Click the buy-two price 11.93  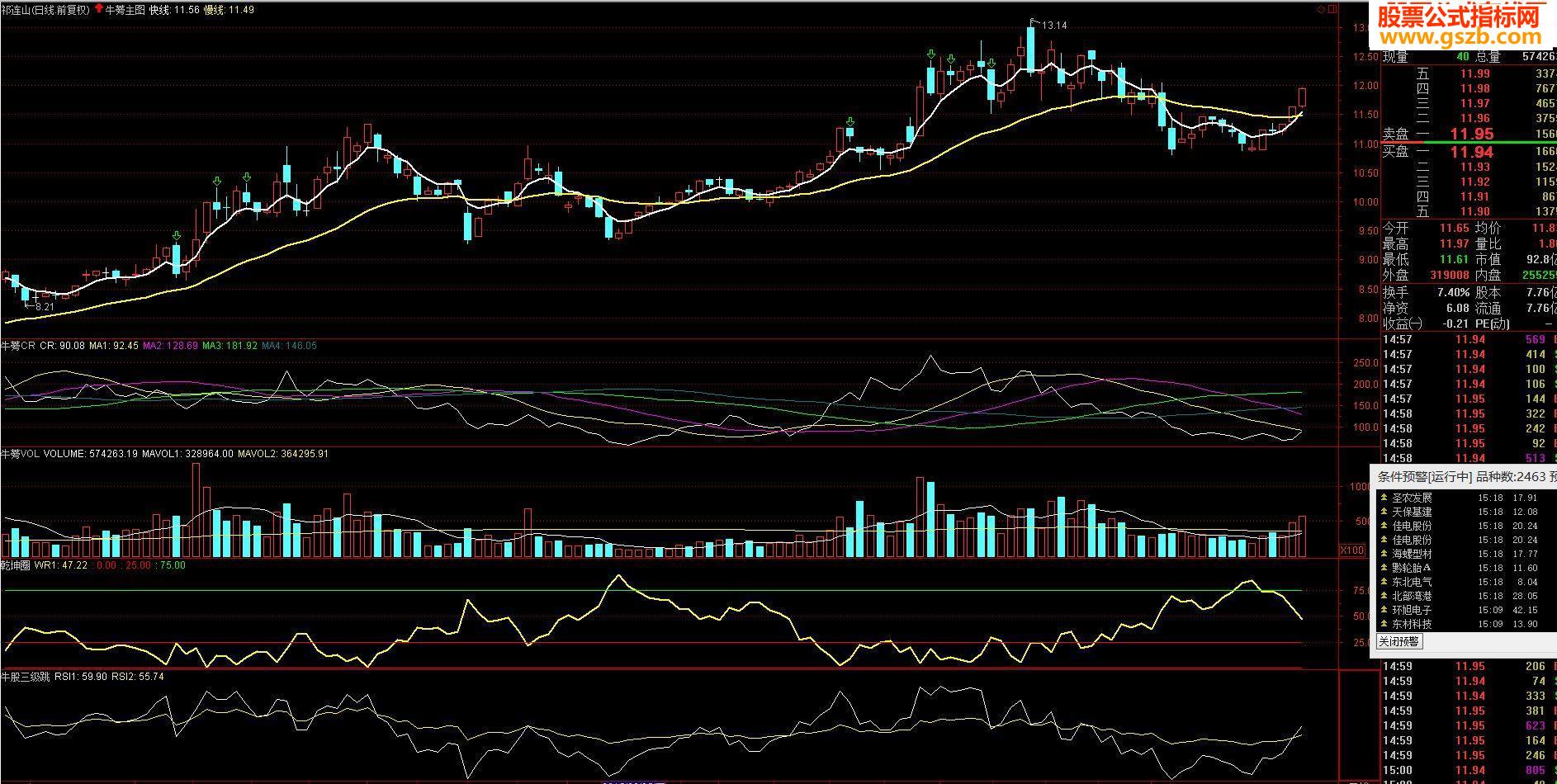click(x=1474, y=167)
